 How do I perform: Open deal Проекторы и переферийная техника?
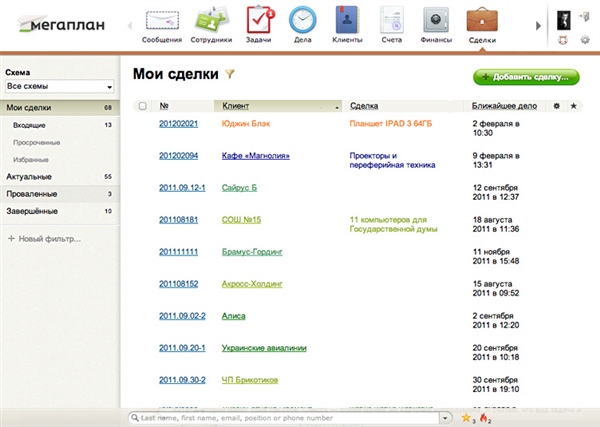point(392,160)
